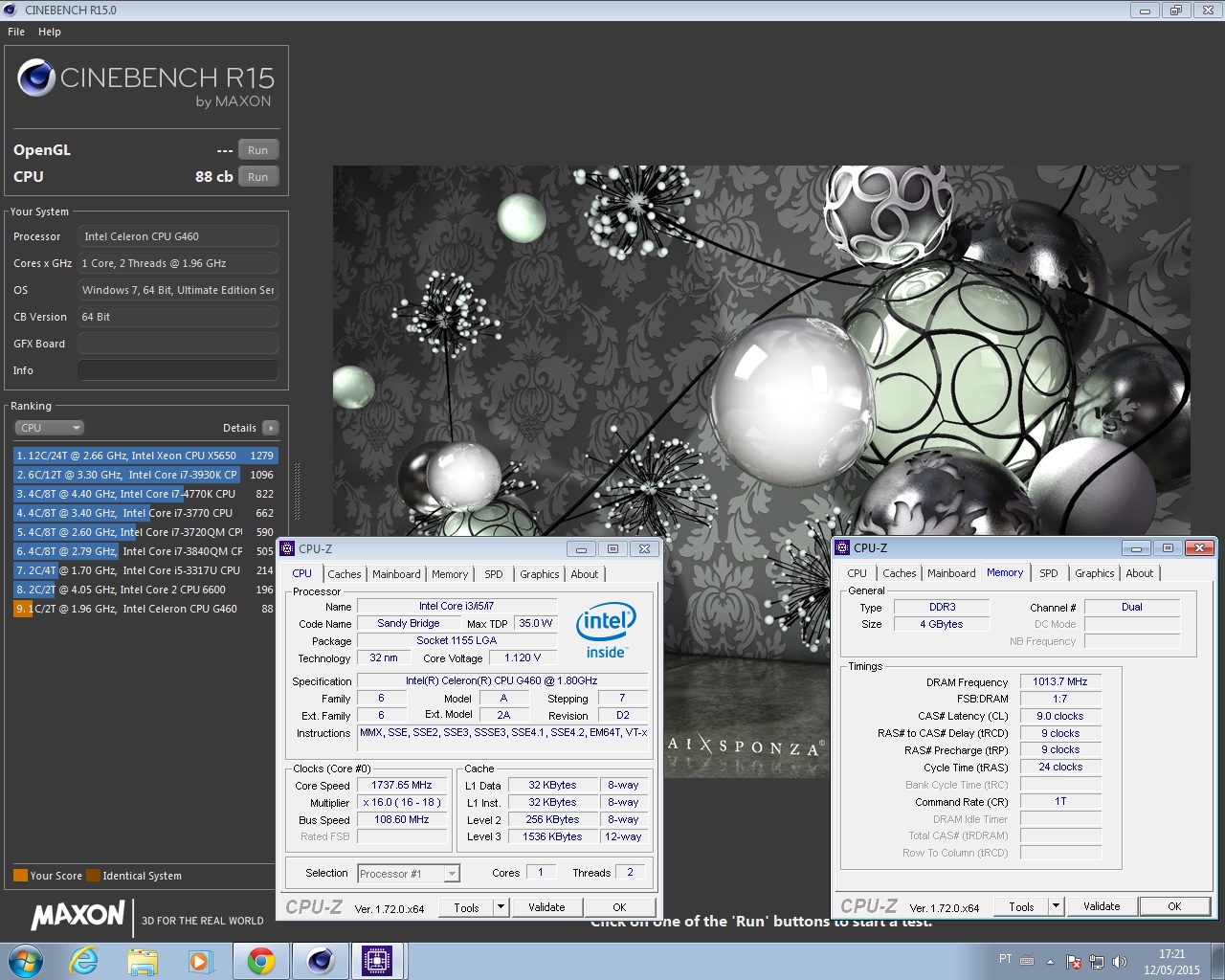
Task: Select ranking row Intel Celeron CPU G460
Action: (145, 609)
